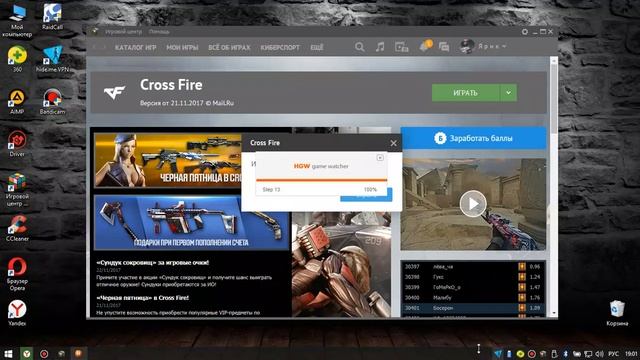This screenshot has width=640, height=360.
Task: Open the КАТАЛОГ ИГР tab
Action: 136,47
